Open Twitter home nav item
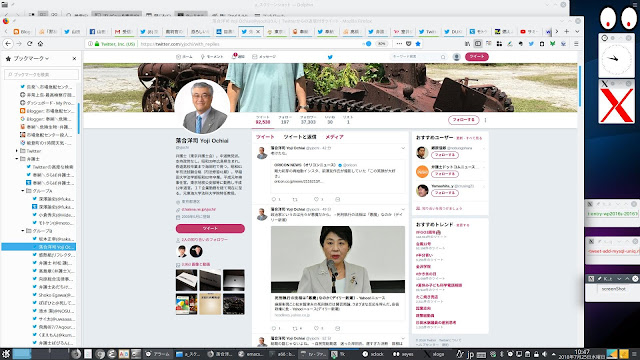640x360 pixels. pos(184,57)
